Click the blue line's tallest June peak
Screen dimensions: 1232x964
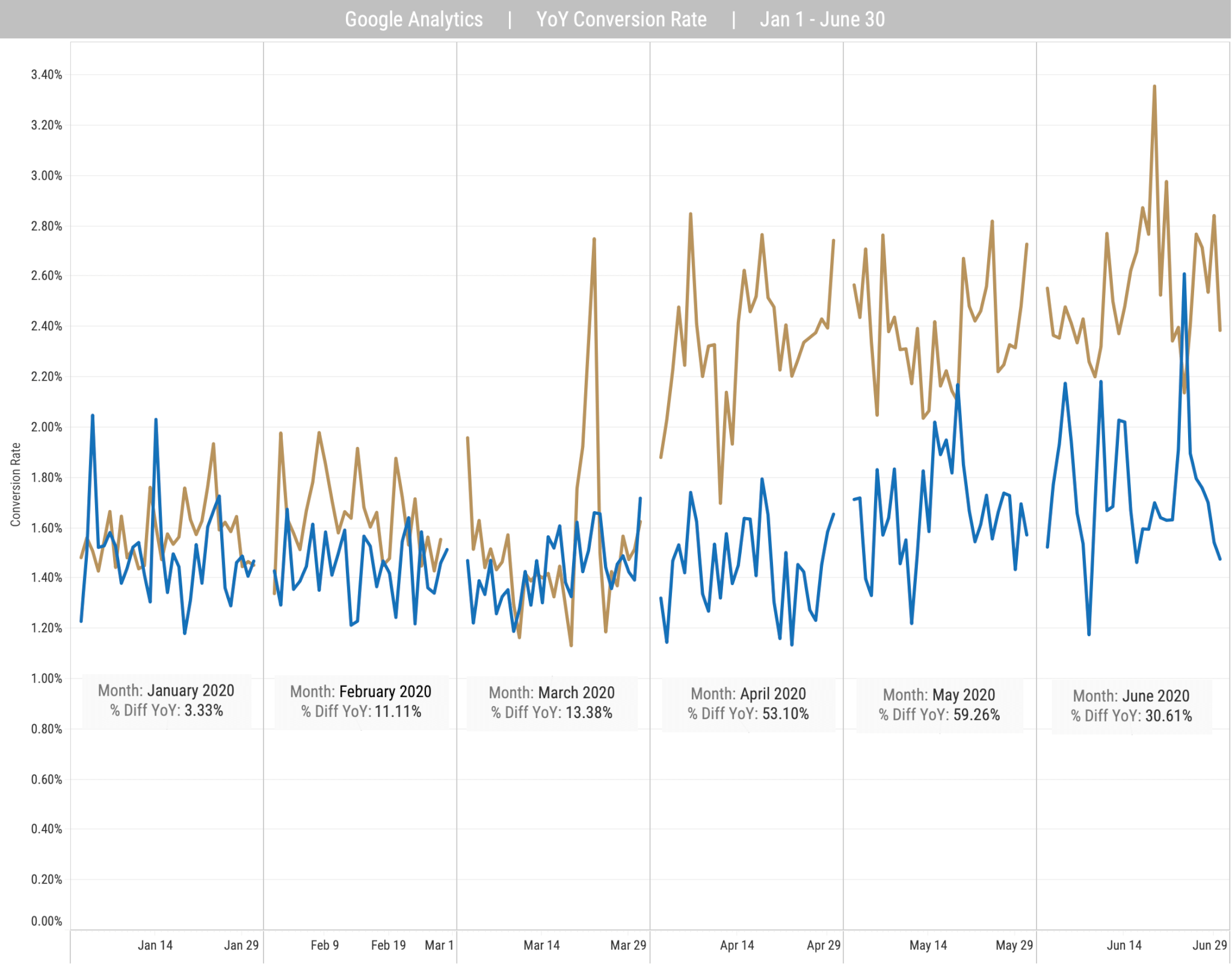point(1184,275)
